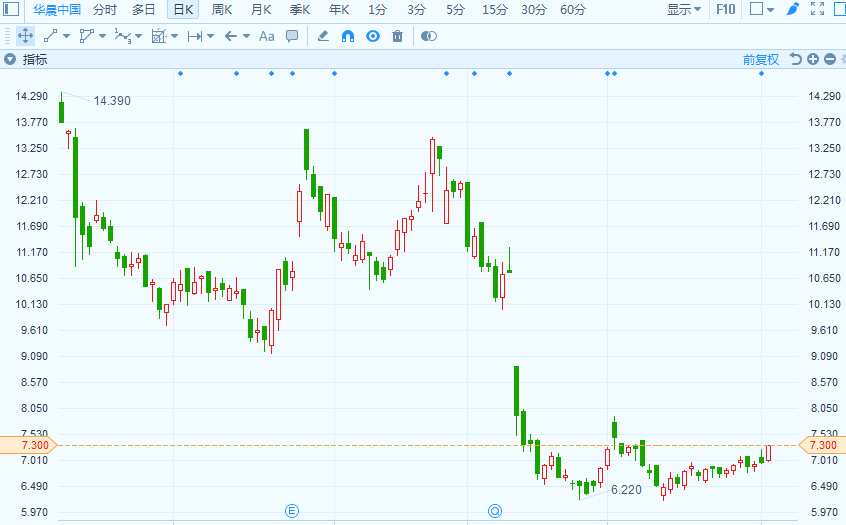This screenshot has width=846, height=525.
Task: Switch to the 周K weekly tab
Action: coord(222,9)
